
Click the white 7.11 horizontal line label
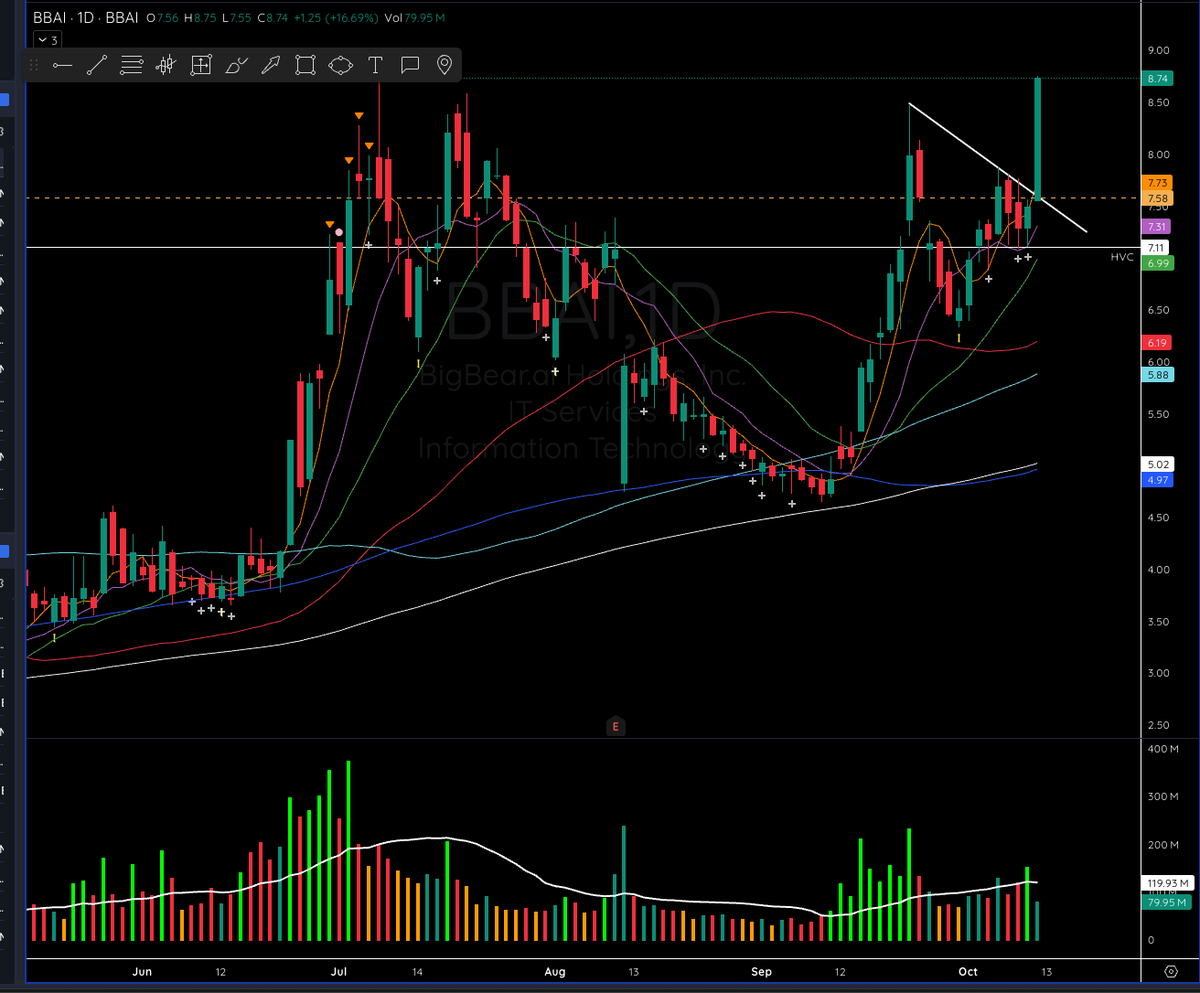point(1157,247)
